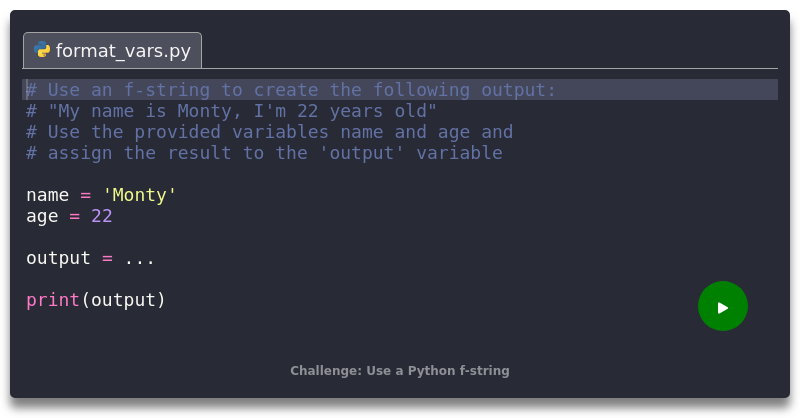Image resolution: width=800 pixels, height=418 pixels.
Task: Click the 'Challenge: Use a Python f-string' caption
Action: pos(400,371)
